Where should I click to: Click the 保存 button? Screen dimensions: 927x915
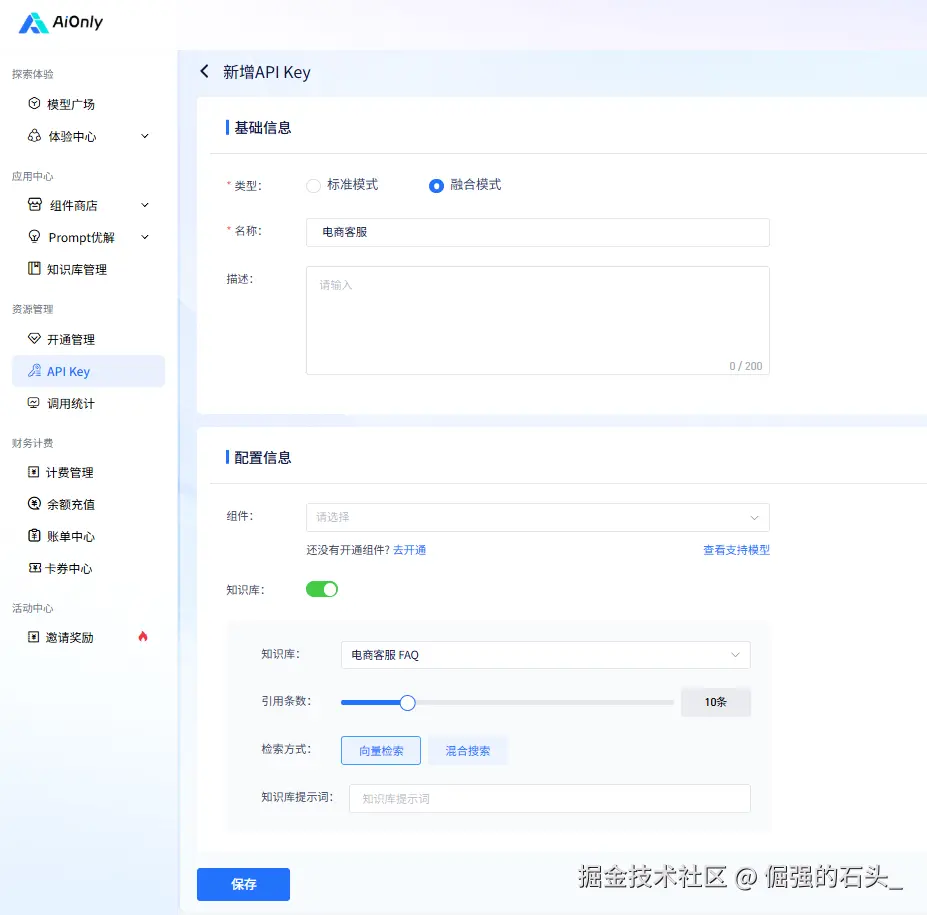[x=243, y=884]
